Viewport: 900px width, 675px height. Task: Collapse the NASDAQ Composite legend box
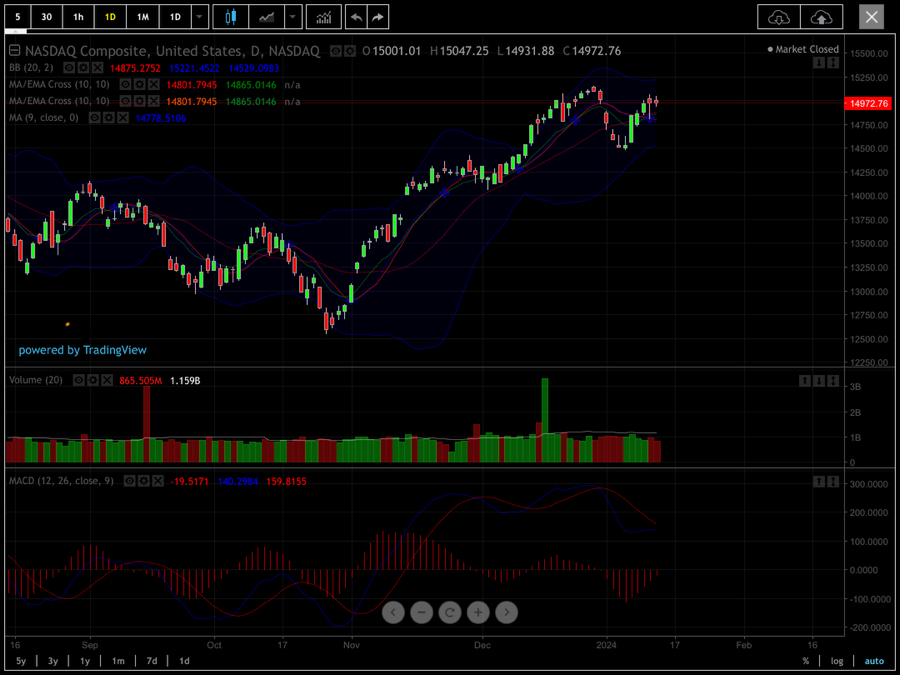click(15, 51)
